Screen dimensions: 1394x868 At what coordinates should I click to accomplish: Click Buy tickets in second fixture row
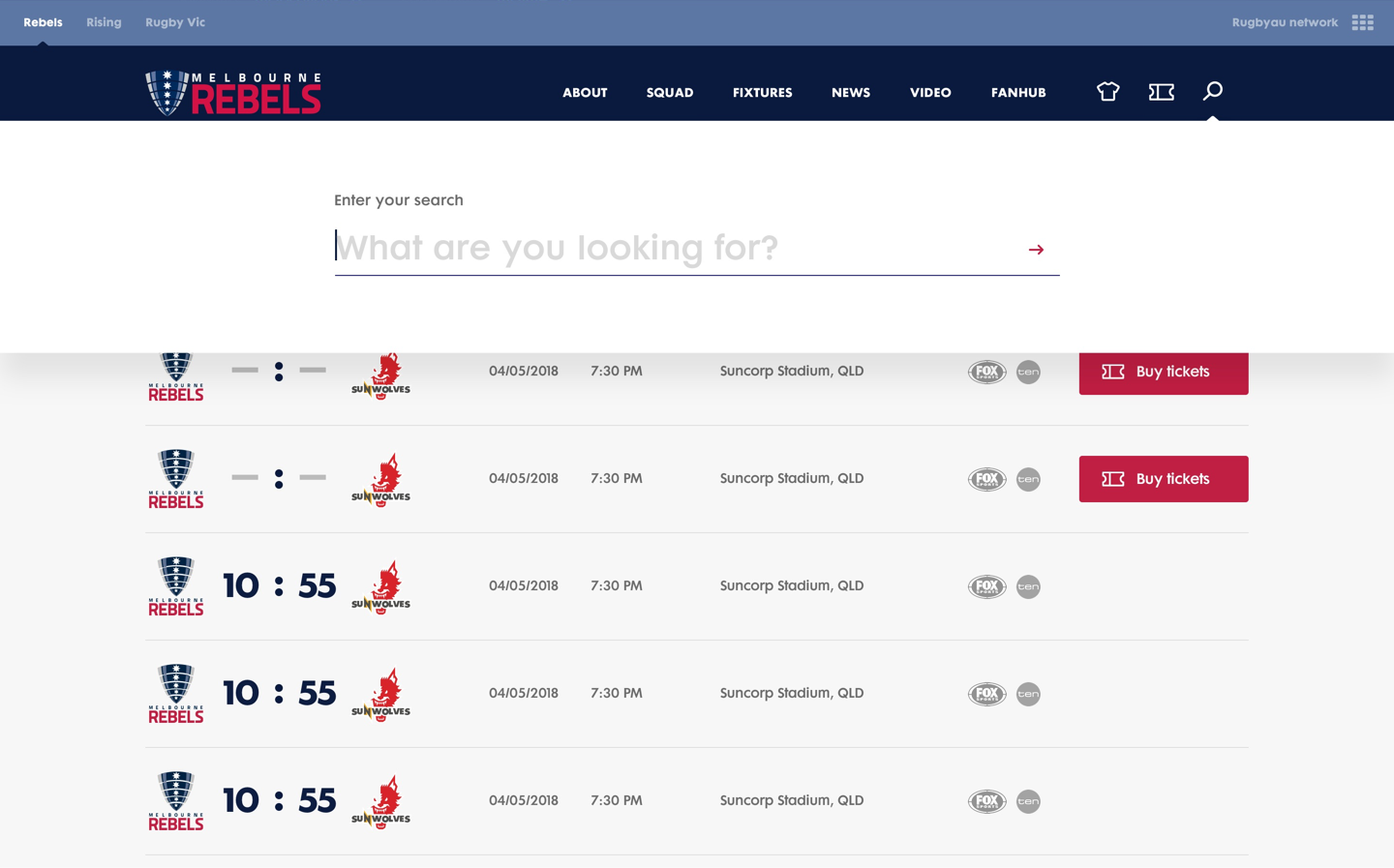click(x=1164, y=479)
